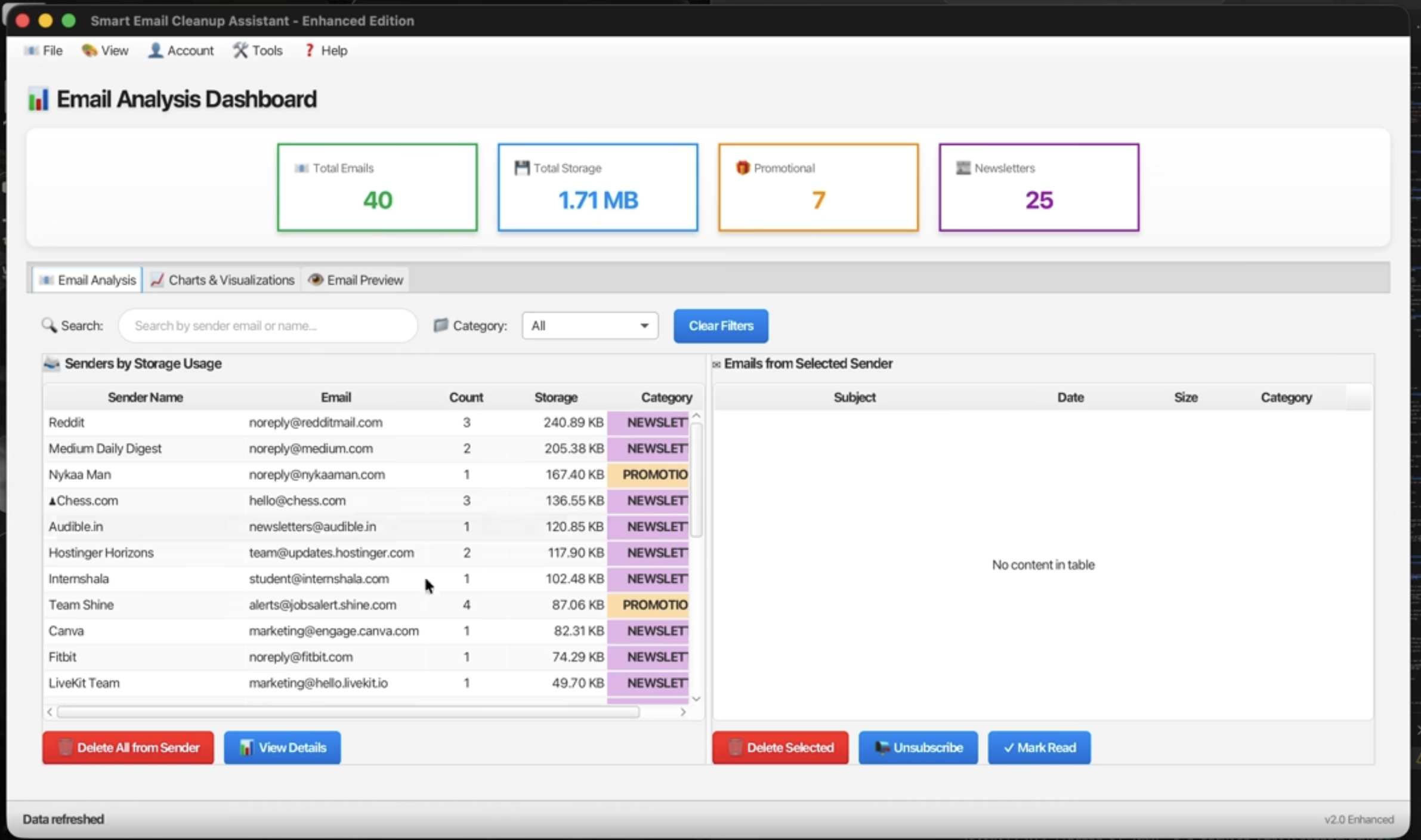The image size is (1421, 840).
Task: Click the Unsubscribe button
Action: click(918, 748)
